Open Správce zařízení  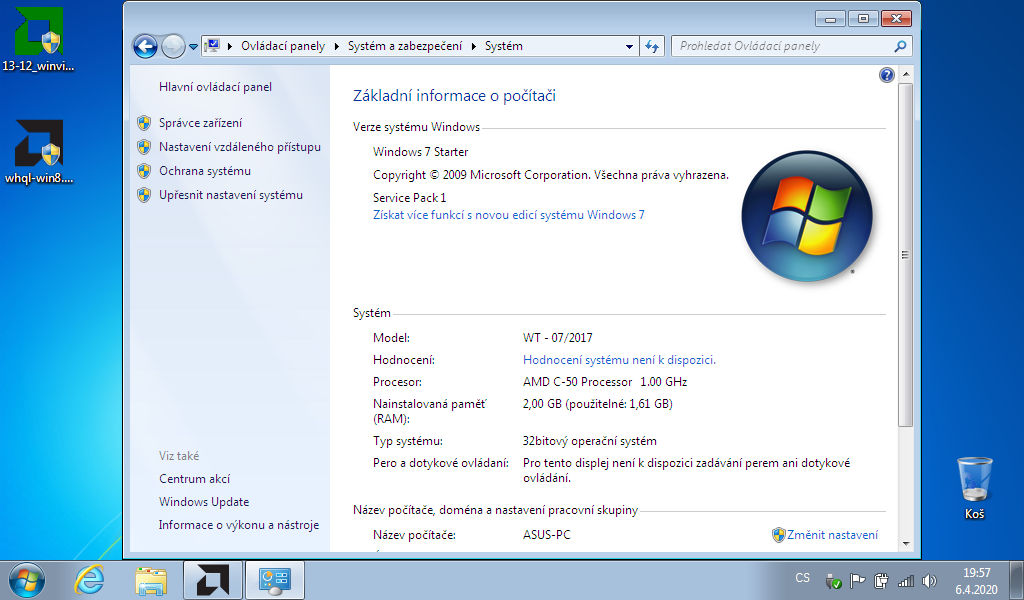pyautogui.click(x=200, y=123)
